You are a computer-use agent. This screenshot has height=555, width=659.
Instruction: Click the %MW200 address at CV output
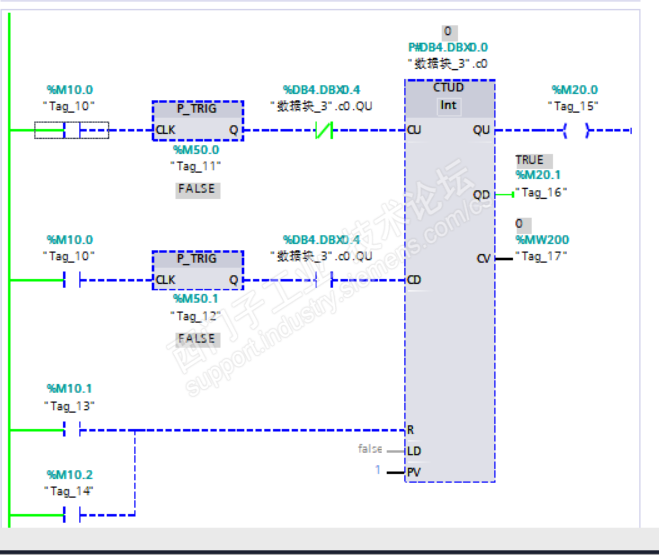542,239
